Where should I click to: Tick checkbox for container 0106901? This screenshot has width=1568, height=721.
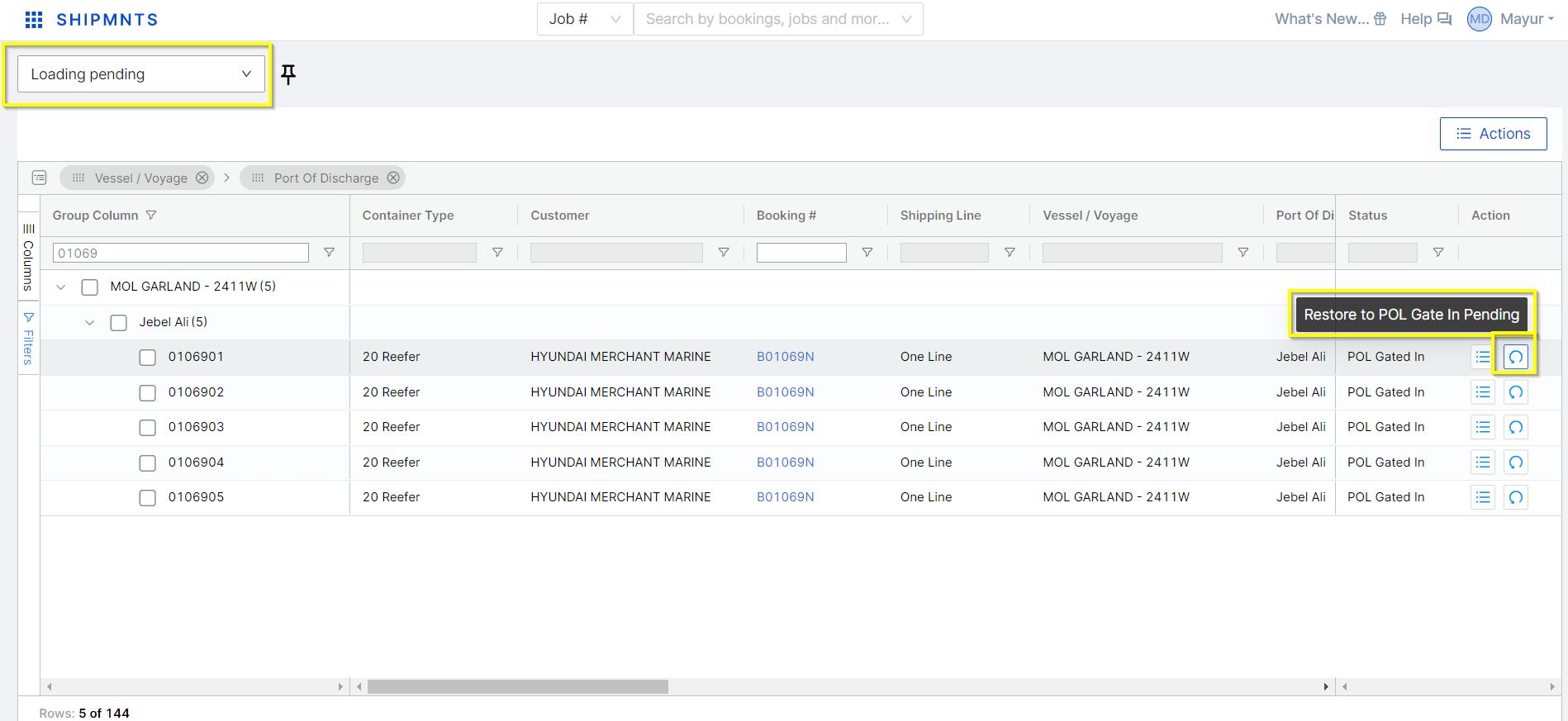[x=148, y=357]
